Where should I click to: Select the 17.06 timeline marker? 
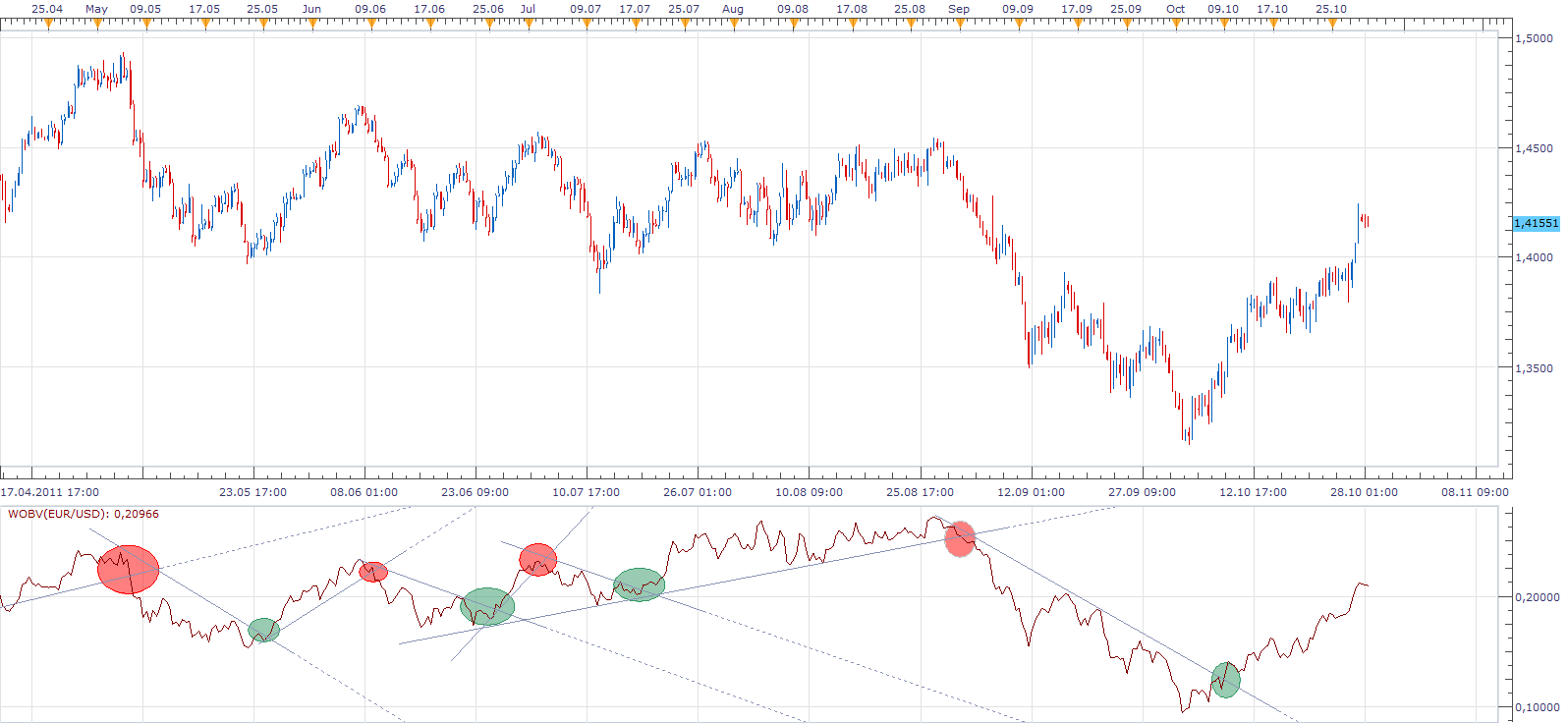(429, 25)
